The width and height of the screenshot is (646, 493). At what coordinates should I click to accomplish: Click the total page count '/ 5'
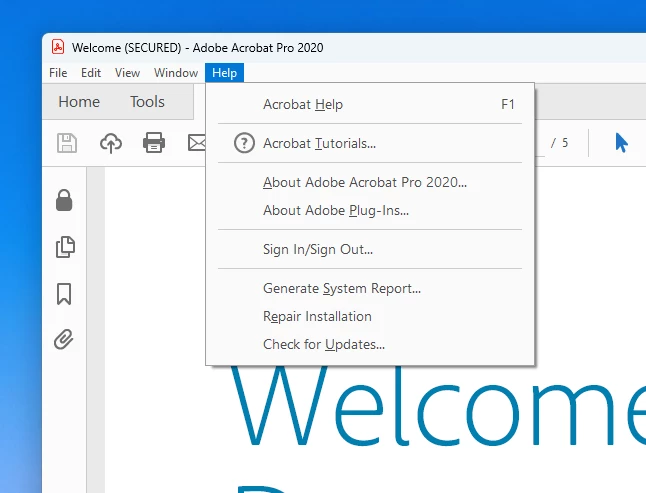tap(559, 143)
